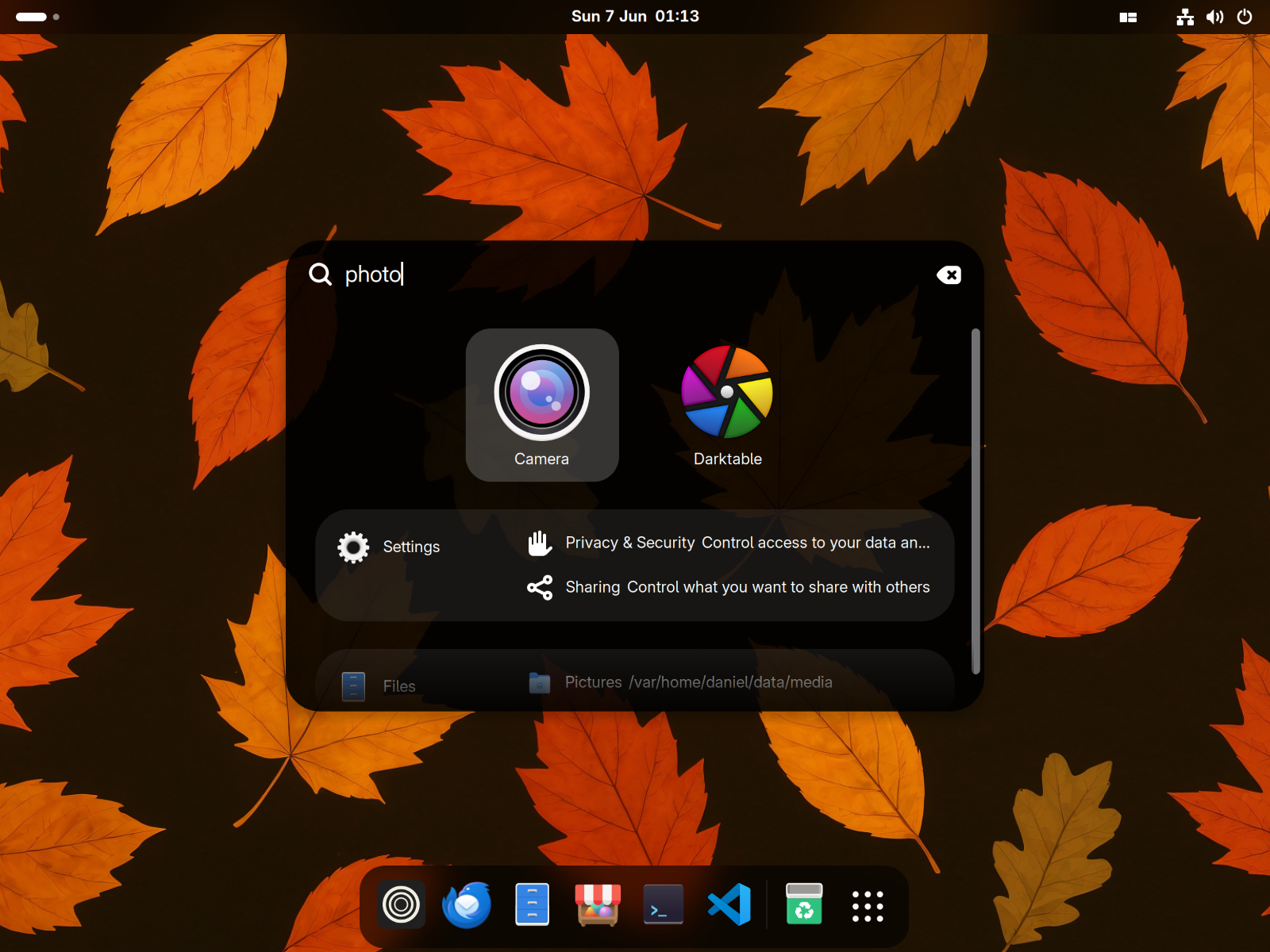This screenshot has height=952, width=1270.
Task: Open Privacy & Security hand icon
Action: (x=540, y=543)
